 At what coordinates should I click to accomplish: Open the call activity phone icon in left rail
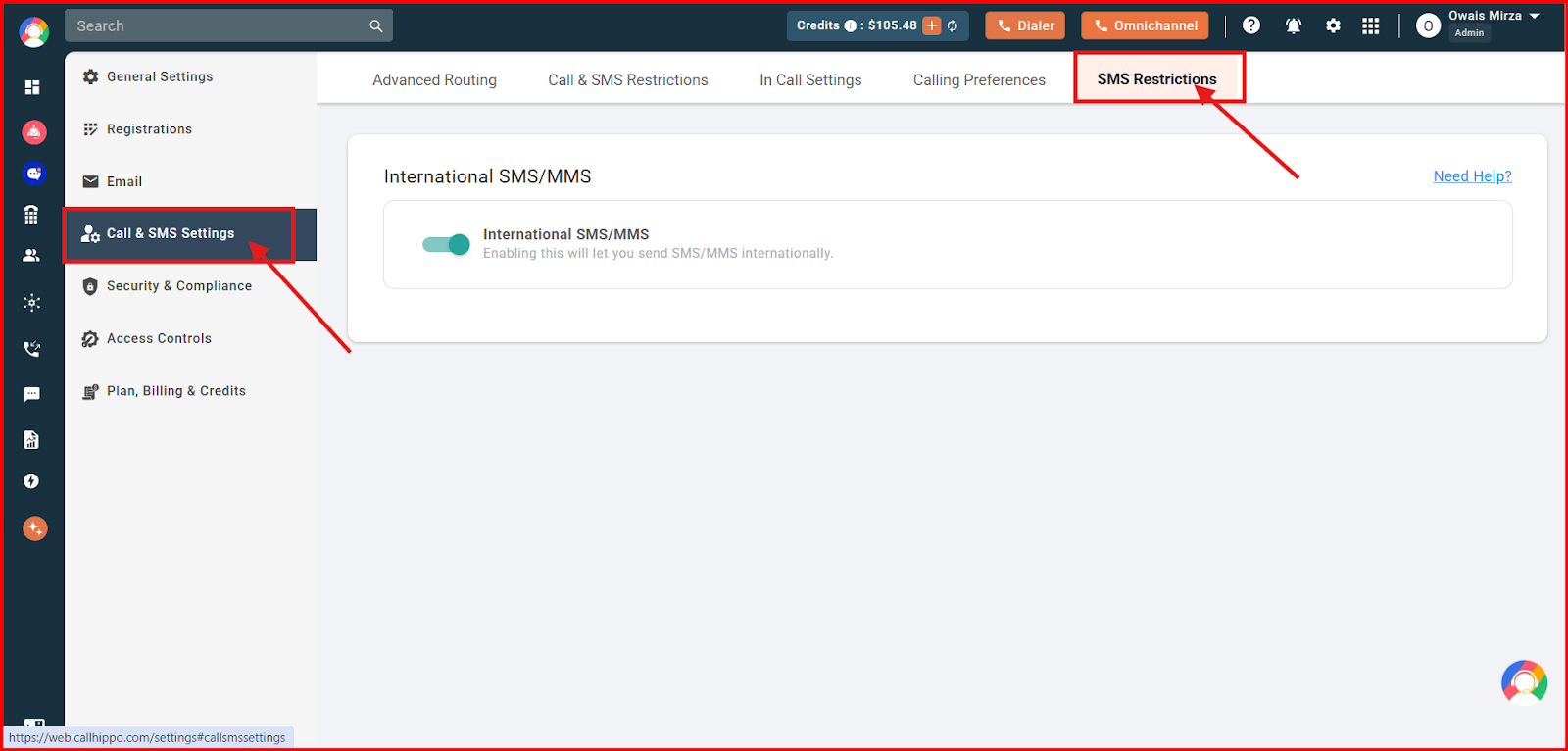tap(32, 348)
